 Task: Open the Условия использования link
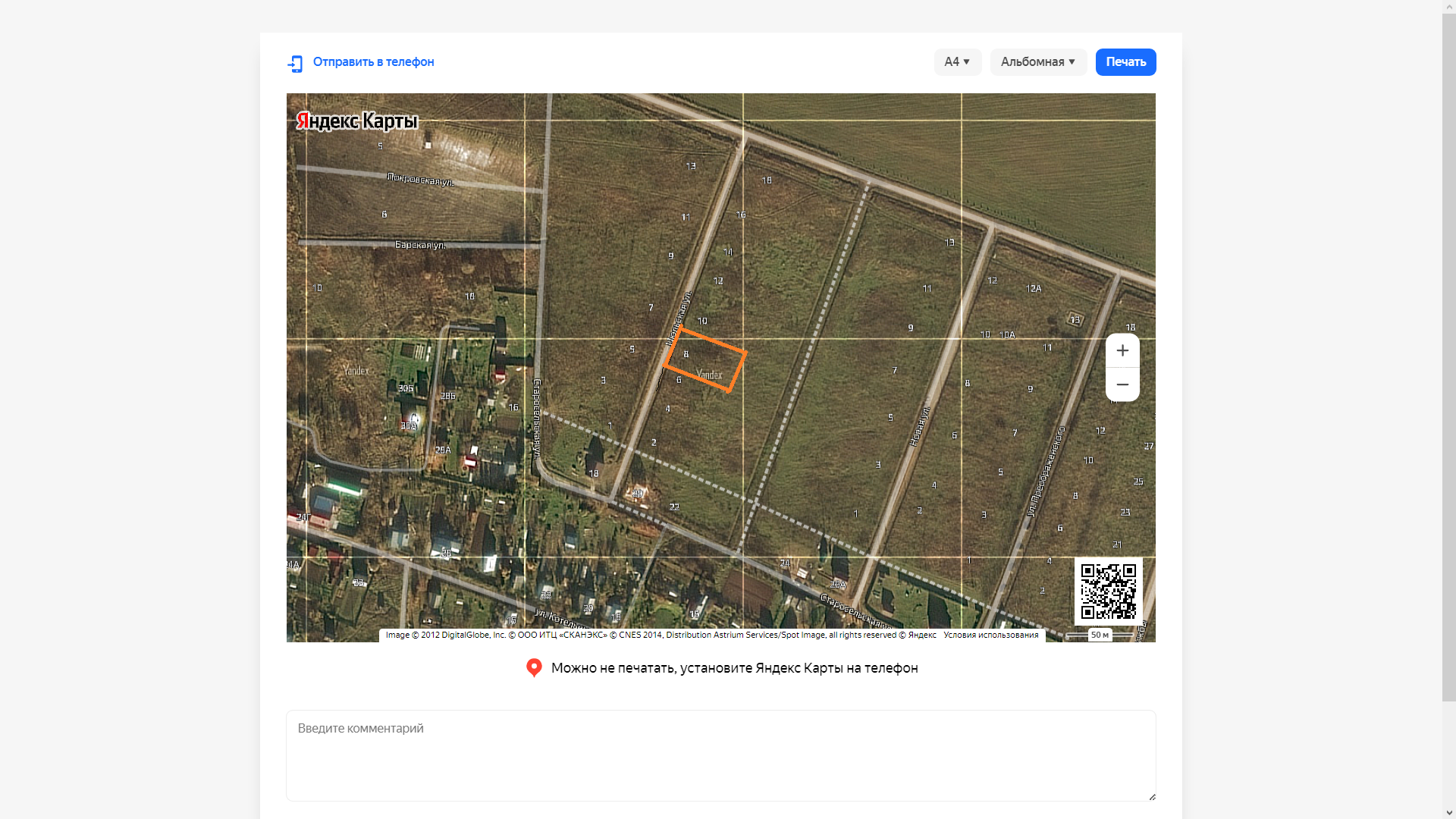[990, 635]
